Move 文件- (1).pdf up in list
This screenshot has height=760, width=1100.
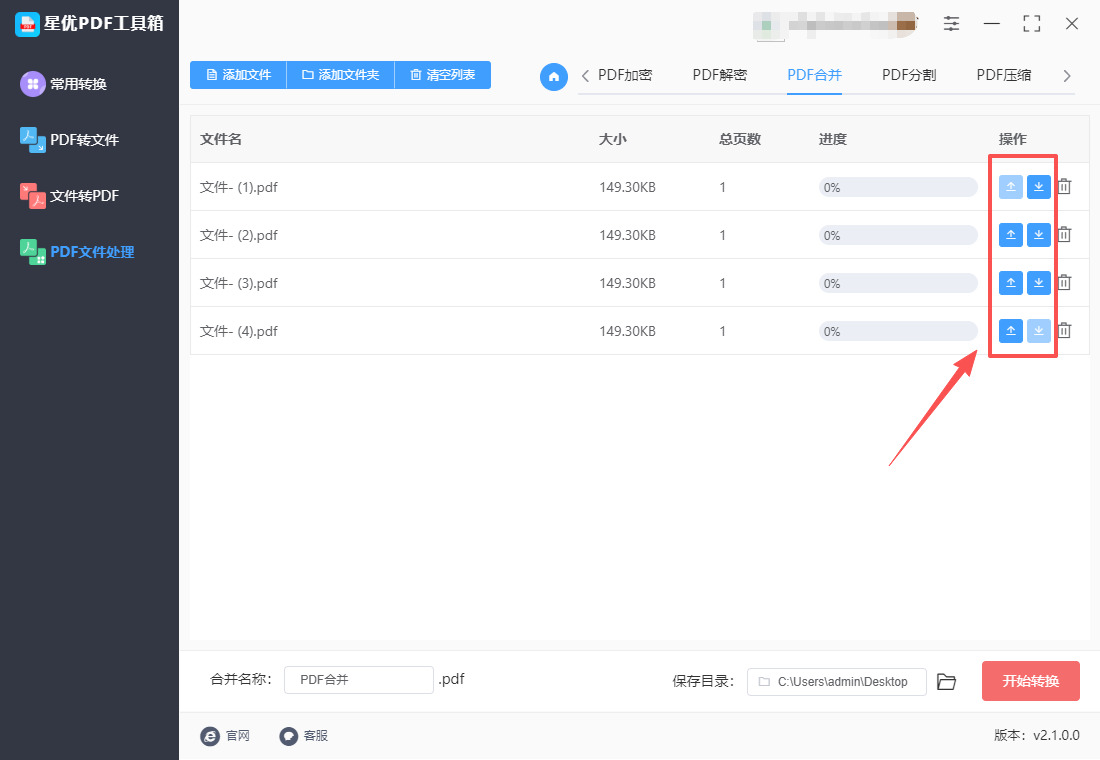pos(1010,187)
